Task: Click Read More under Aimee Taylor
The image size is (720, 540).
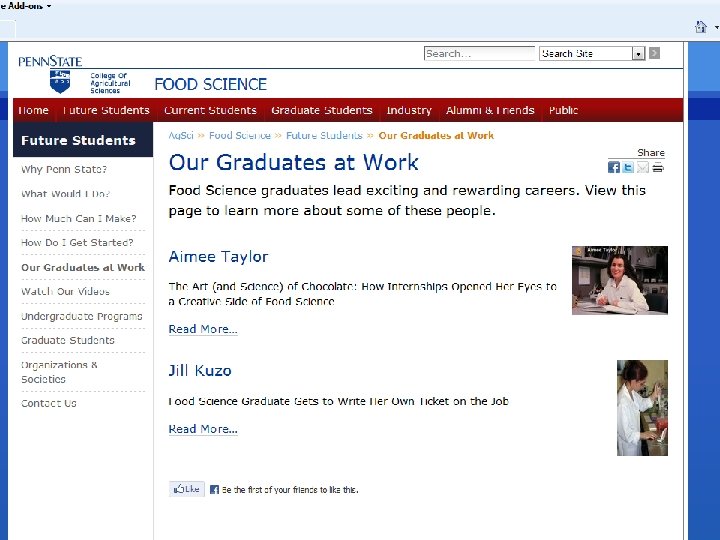Action: click(203, 329)
